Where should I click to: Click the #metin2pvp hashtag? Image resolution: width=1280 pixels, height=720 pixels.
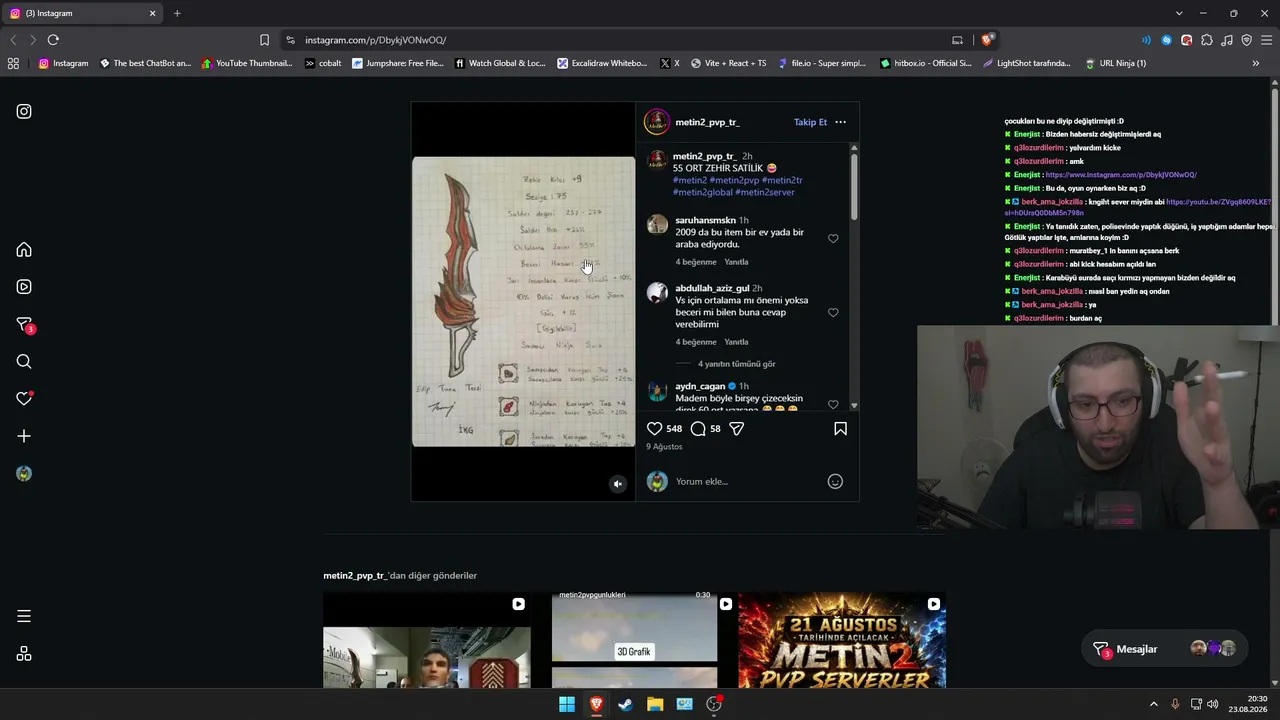[734, 180]
